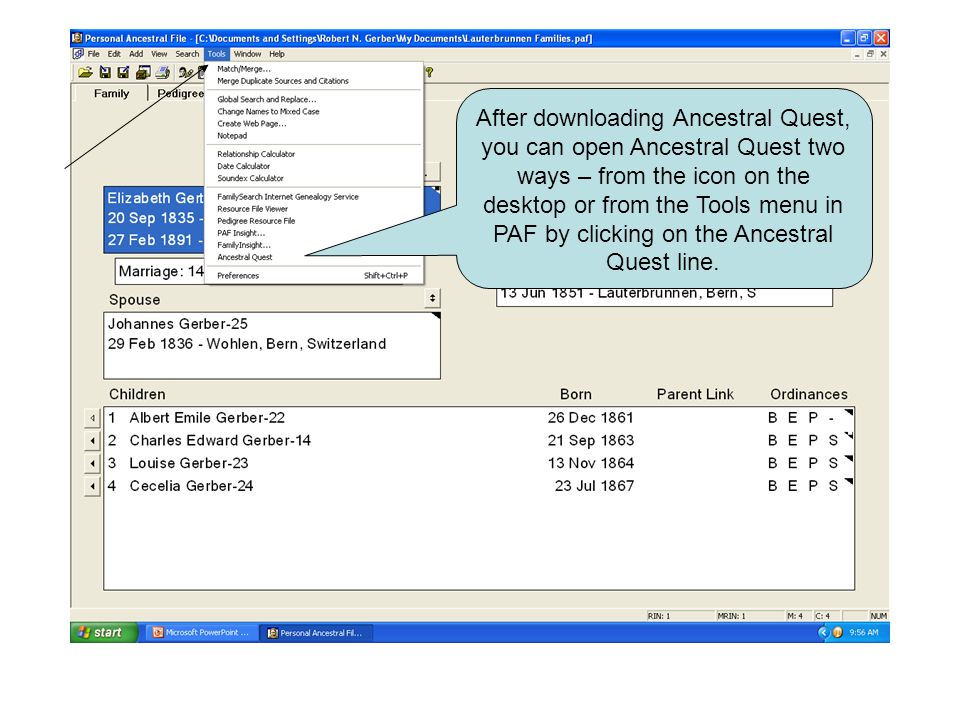
Task: Open Global Search and Replace
Action: (x=313, y=99)
